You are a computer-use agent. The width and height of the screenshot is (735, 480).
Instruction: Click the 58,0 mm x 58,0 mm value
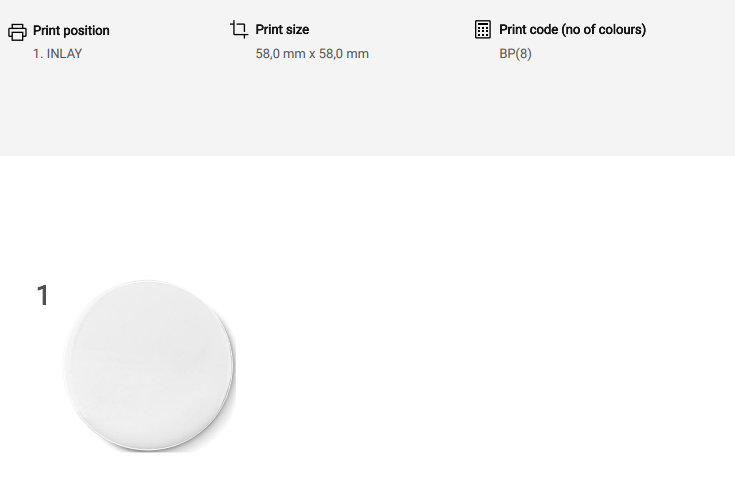(x=312, y=54)
